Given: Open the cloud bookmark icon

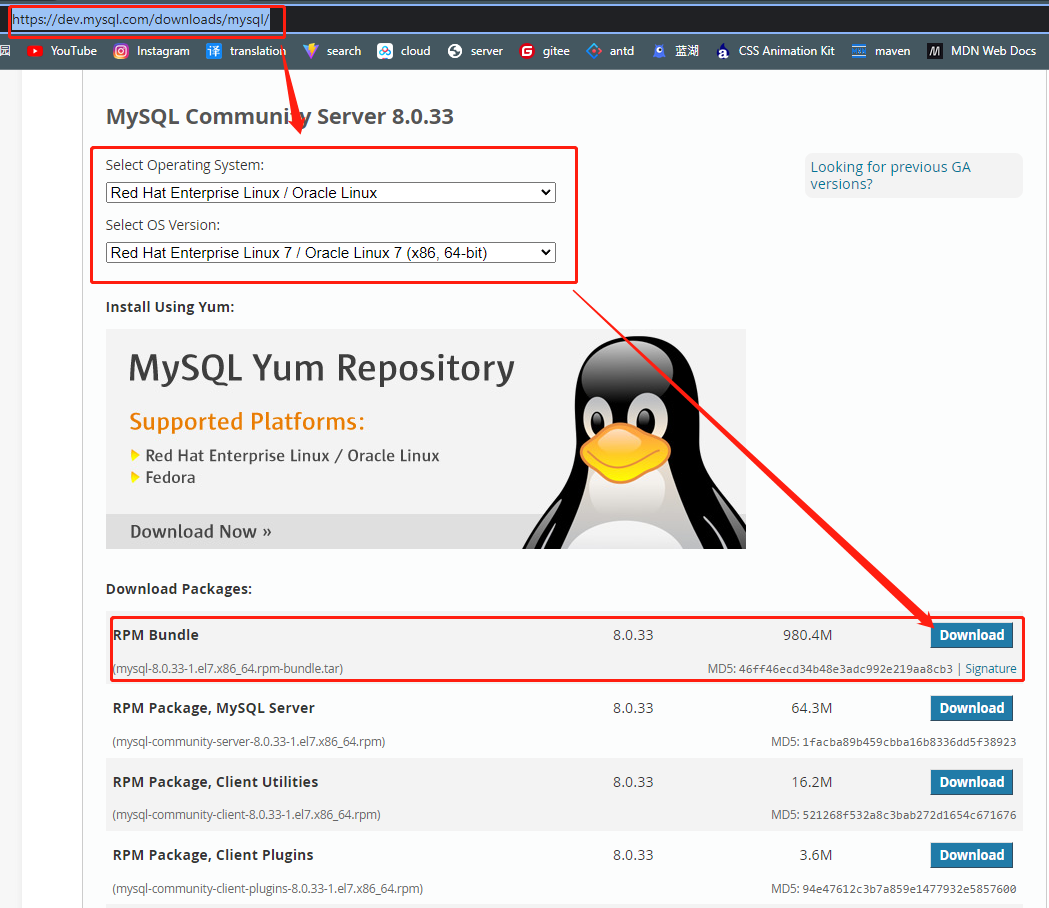Looking at the screenshot, I should (x=385, y=51).
